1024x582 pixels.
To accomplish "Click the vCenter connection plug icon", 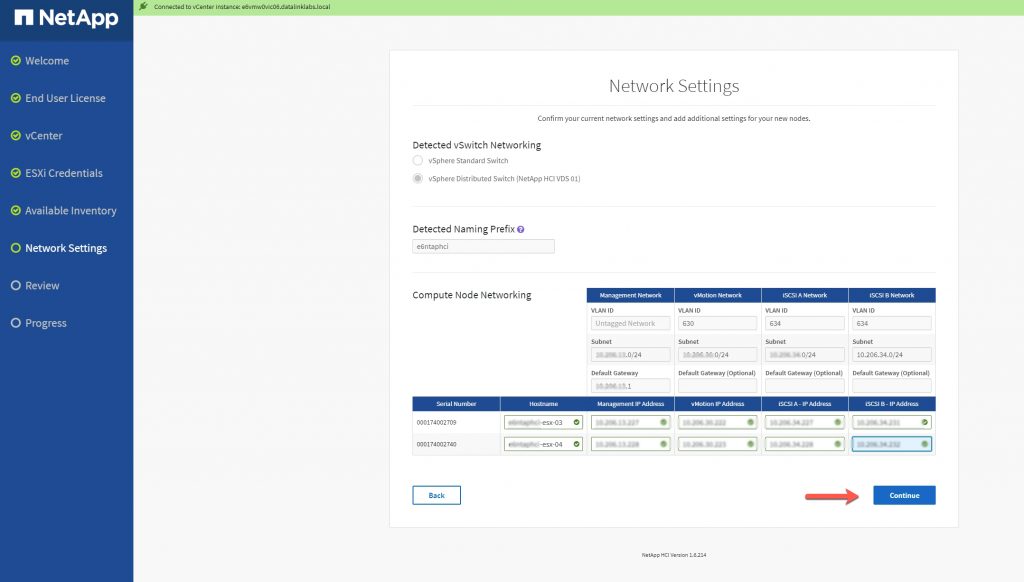I will click(x=144, y=7).
